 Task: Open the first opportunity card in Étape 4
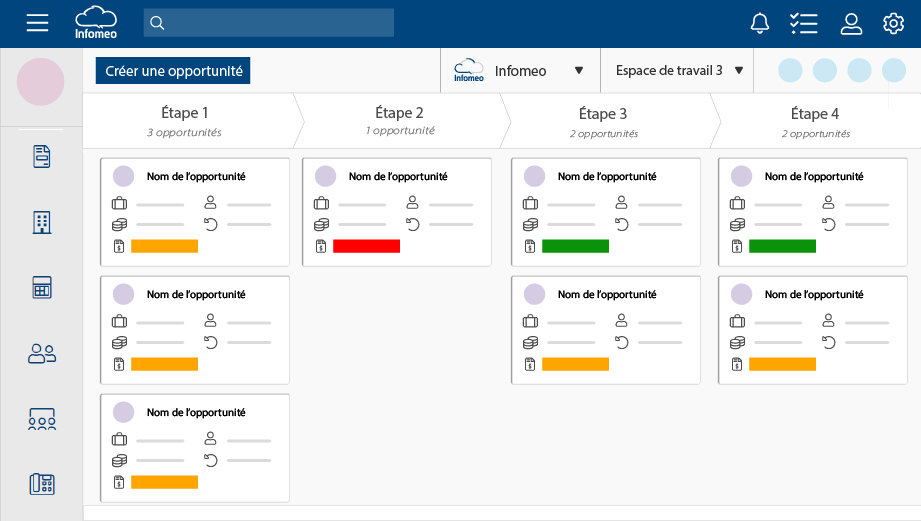point(812,211)
